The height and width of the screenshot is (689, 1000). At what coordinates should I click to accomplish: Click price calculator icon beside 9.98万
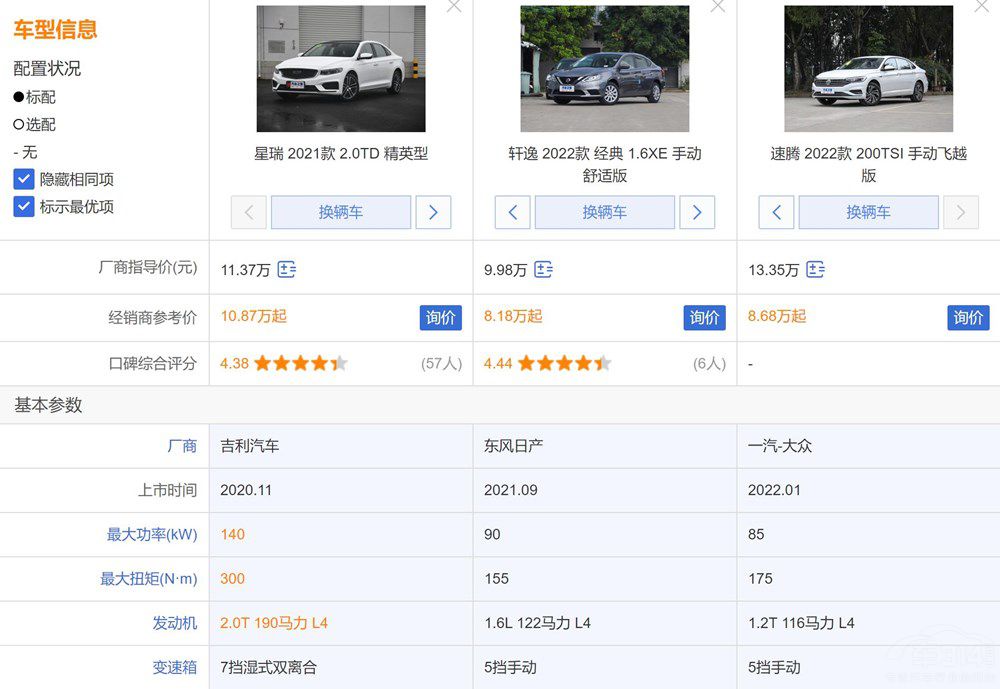pos(543,270)
